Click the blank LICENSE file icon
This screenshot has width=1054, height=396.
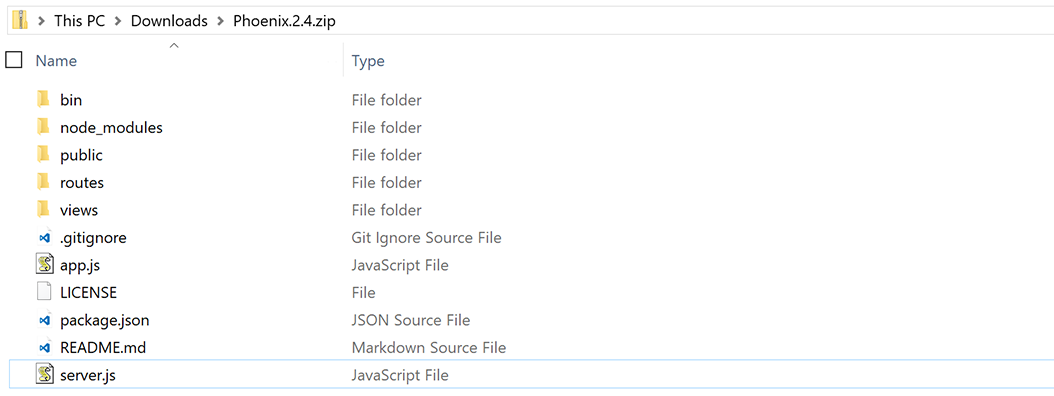(x=44, y=292)
